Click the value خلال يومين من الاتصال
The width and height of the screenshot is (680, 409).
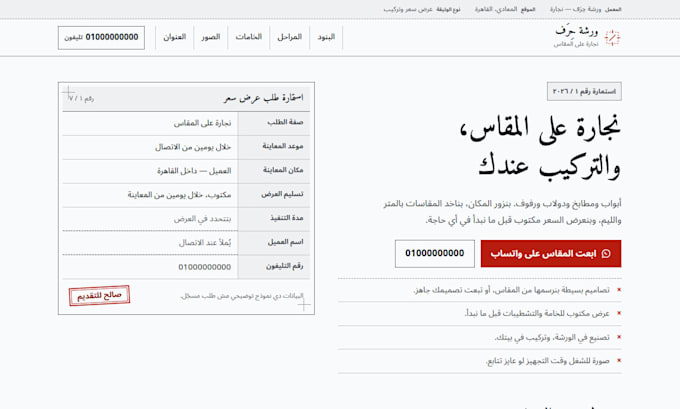[193, 147]
